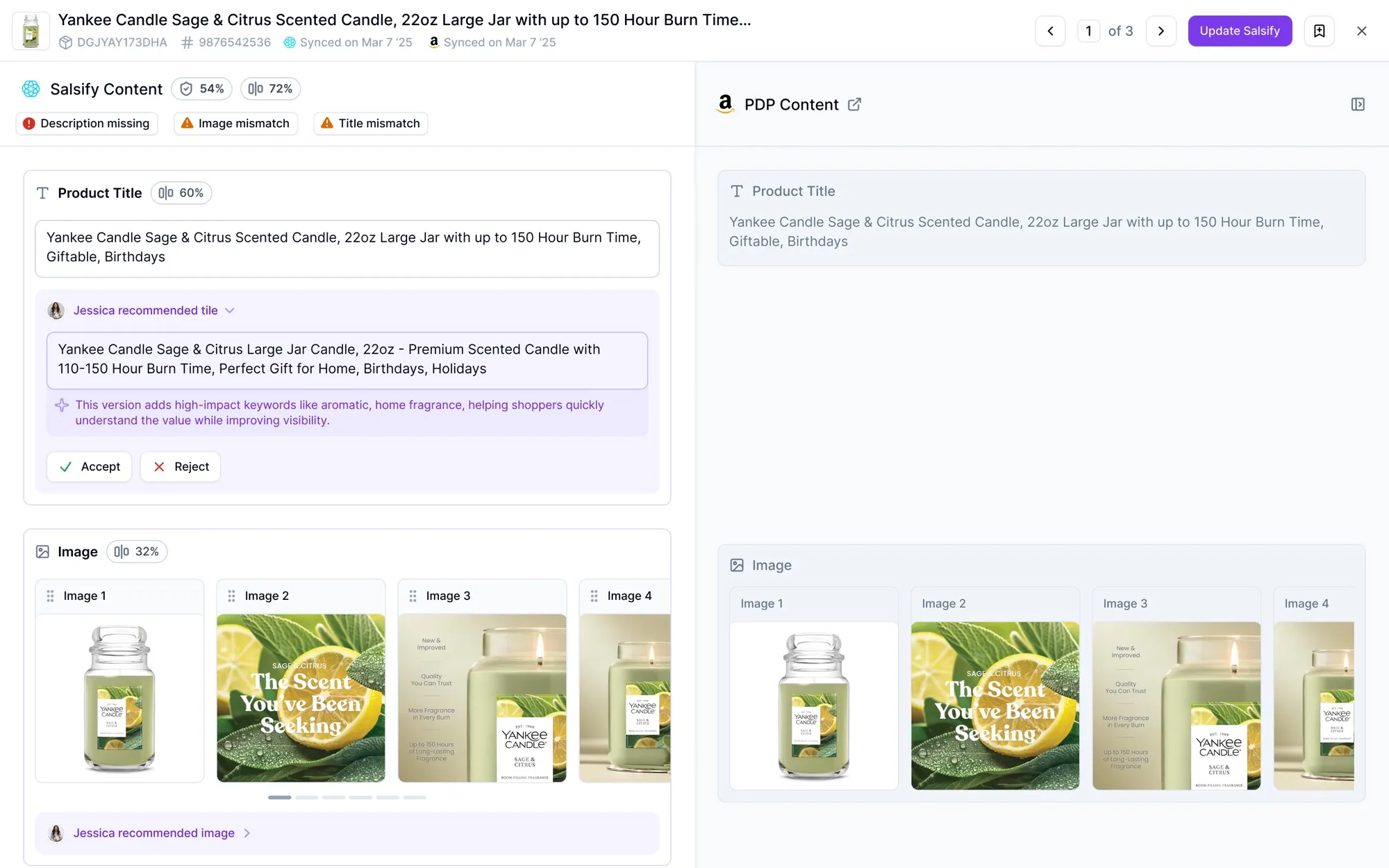Screen dimensions: 1389x868
Task: Open Salsify Image 1 candle jar thumbnail
Action: [119, 698]
